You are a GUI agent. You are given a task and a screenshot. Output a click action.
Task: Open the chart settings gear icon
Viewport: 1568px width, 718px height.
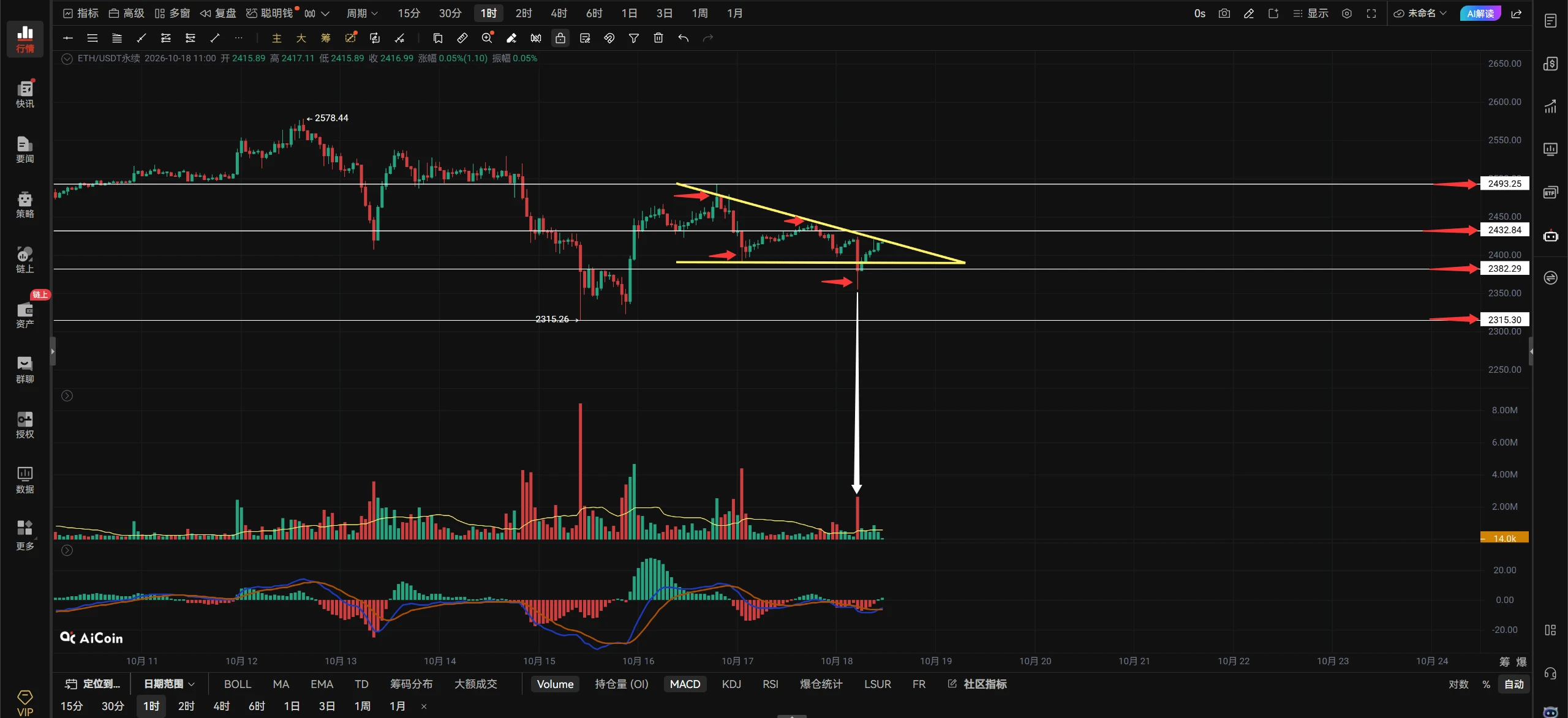tap(1347, 13)
